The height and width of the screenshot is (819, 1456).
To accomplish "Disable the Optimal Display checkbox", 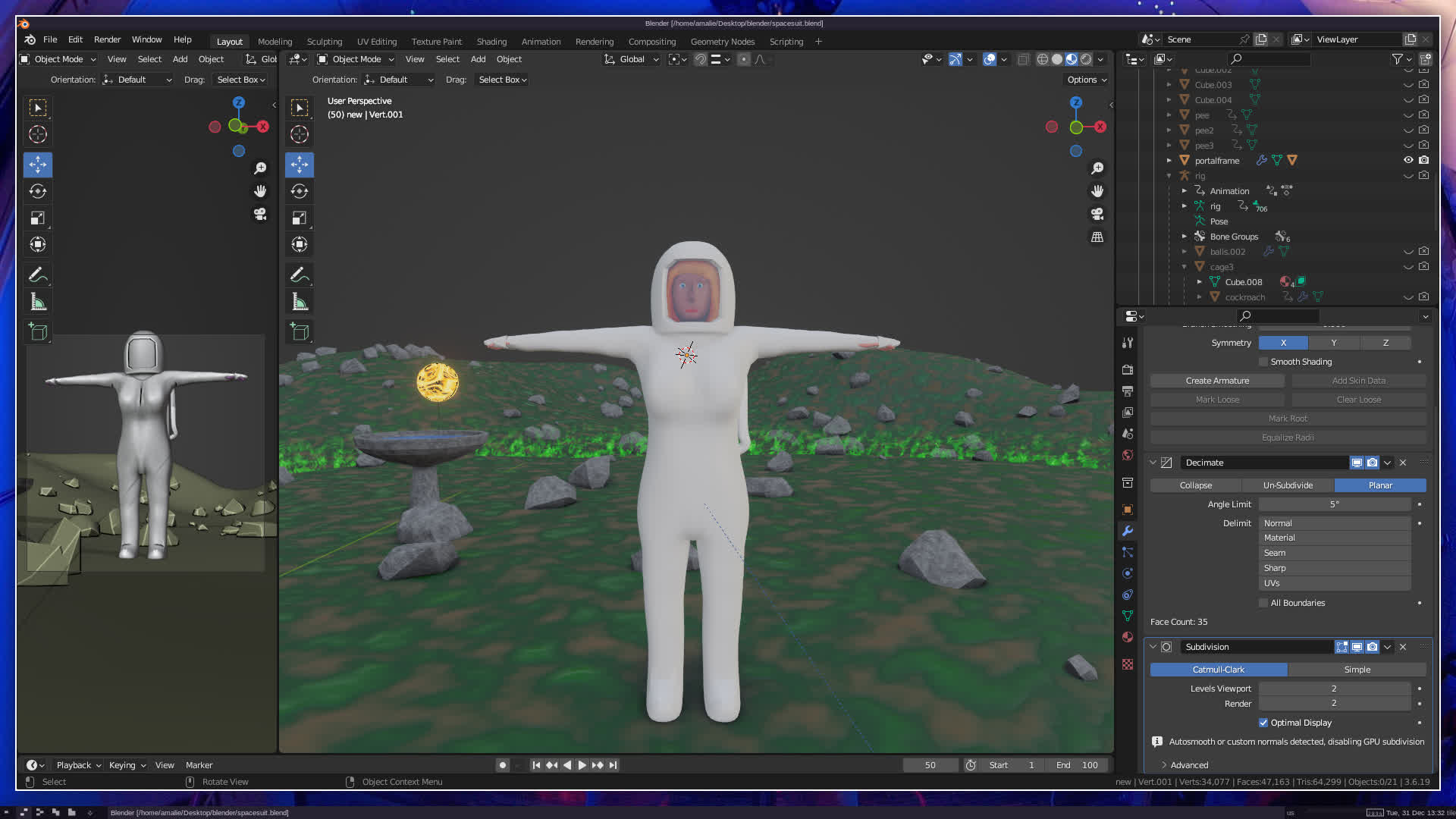I will point(1263,723).
